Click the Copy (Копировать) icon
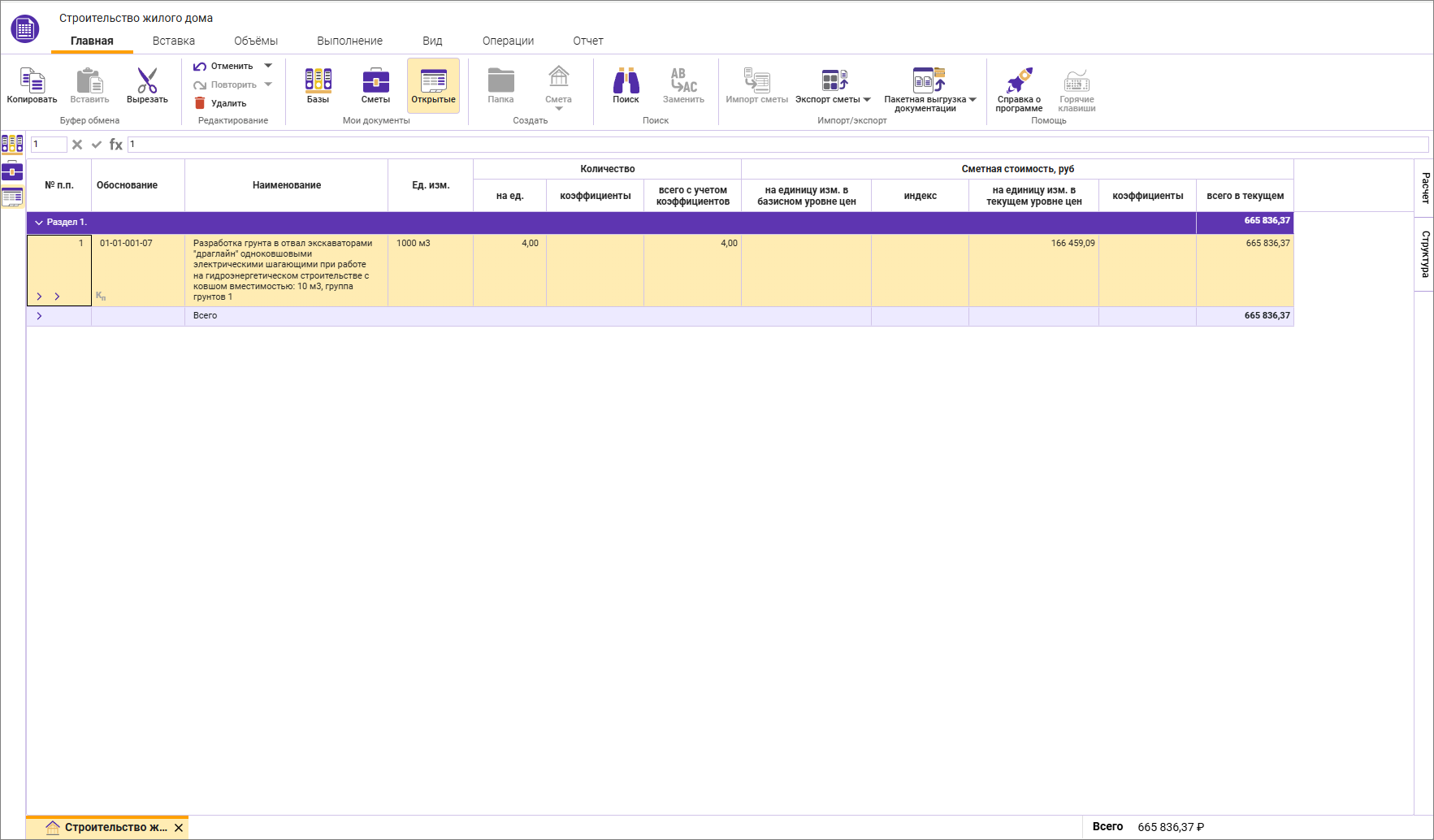 pyautogui.click(x=32, y=81)
